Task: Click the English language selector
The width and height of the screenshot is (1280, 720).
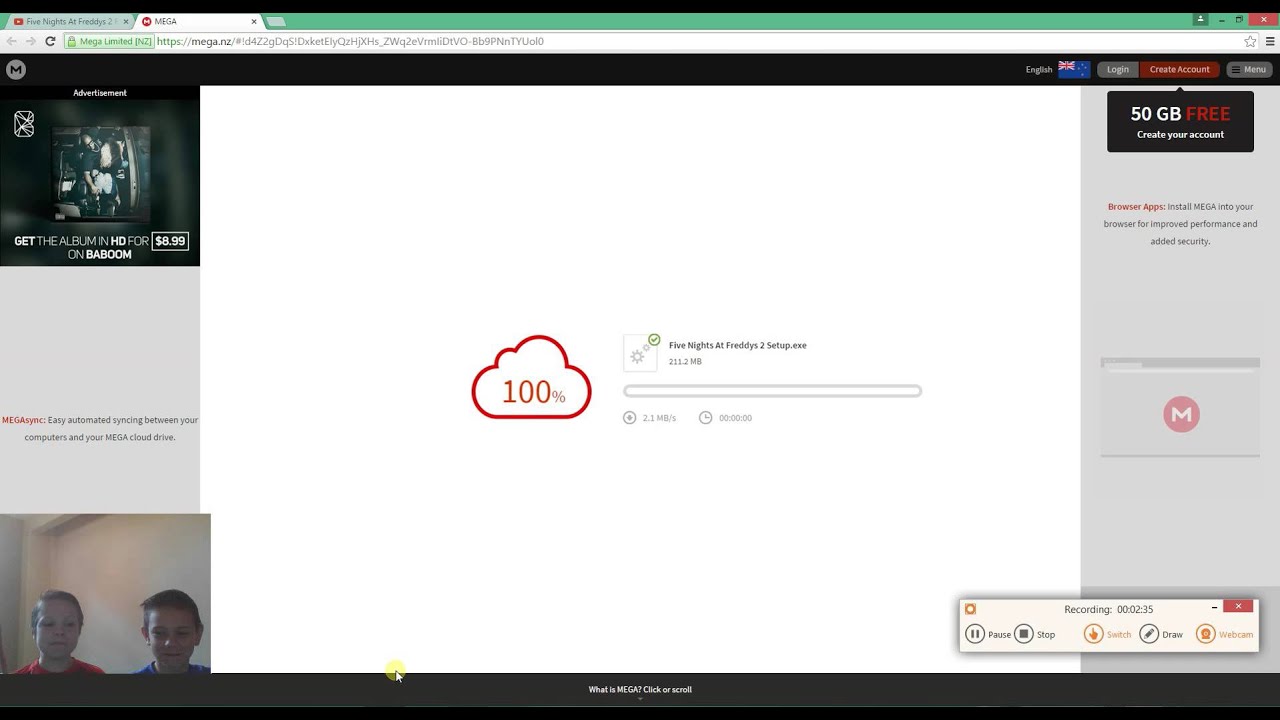Action: 1039,69
